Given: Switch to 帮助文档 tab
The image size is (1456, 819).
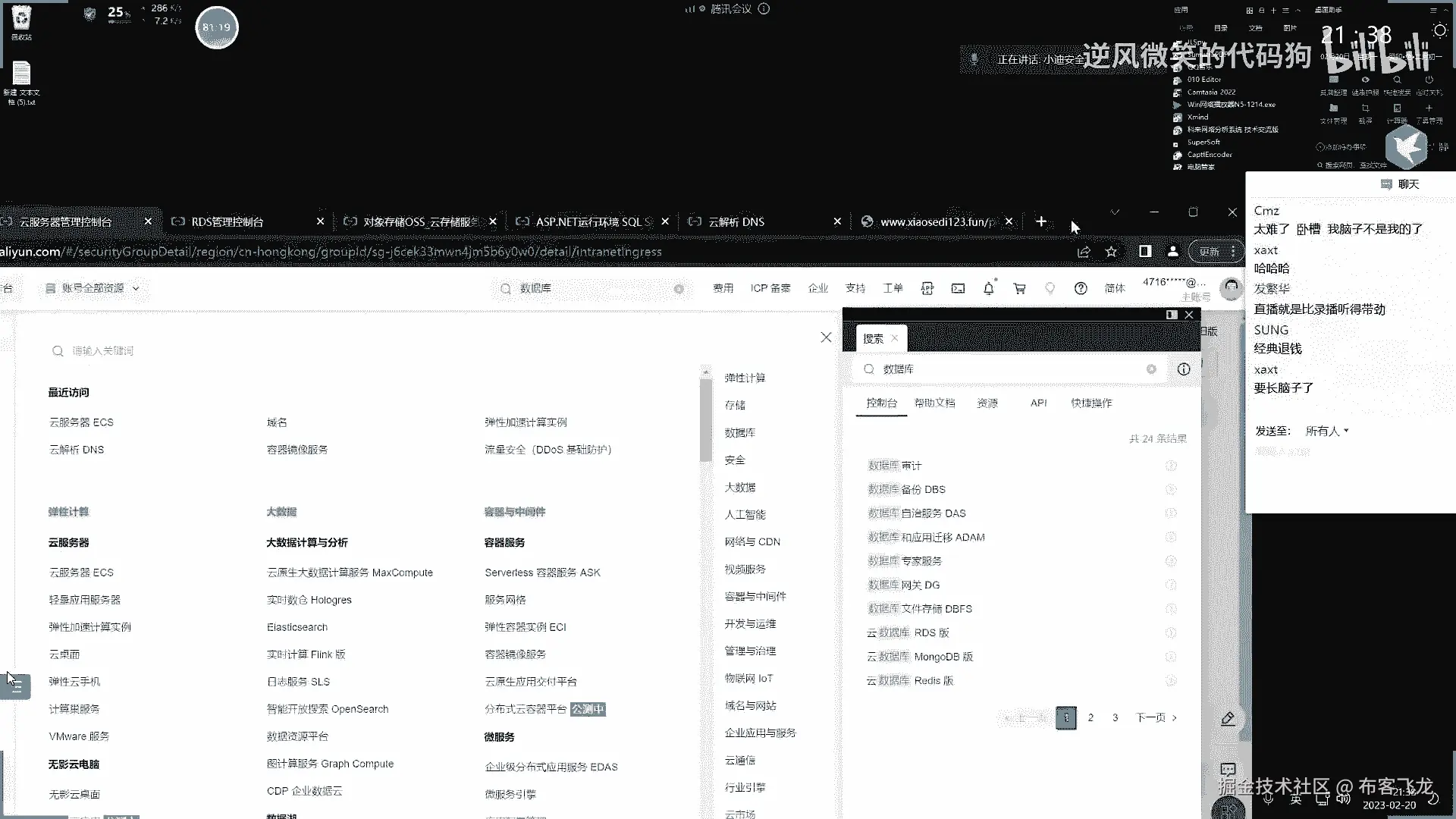Looking at the screenshot, I should coord(934,403).
